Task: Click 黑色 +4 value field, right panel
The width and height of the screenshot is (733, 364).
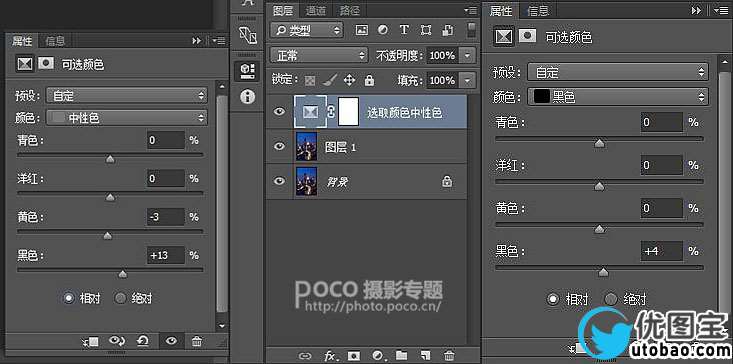Action: pos(662,251)
